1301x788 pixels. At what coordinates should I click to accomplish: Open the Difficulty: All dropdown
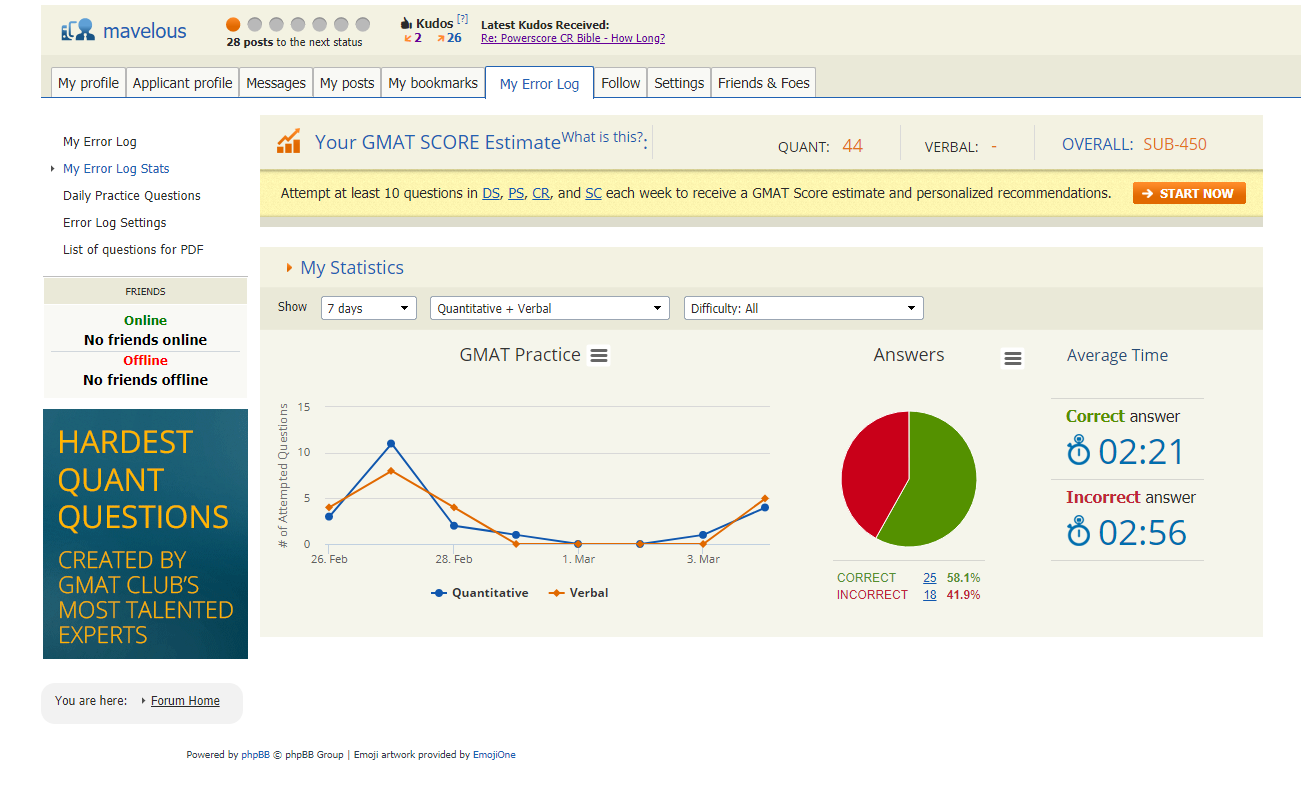tap(803, 308)
